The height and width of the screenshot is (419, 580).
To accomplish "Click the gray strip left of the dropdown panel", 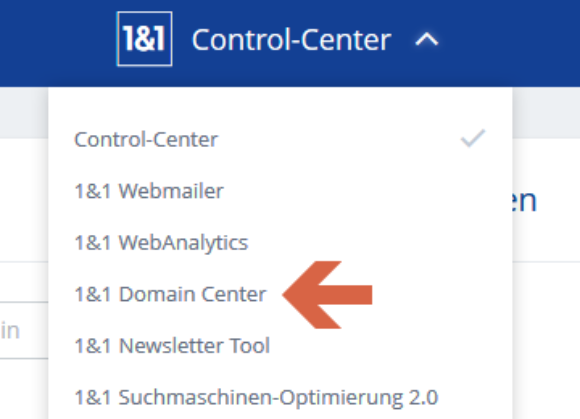I will (x=24, y=113).
